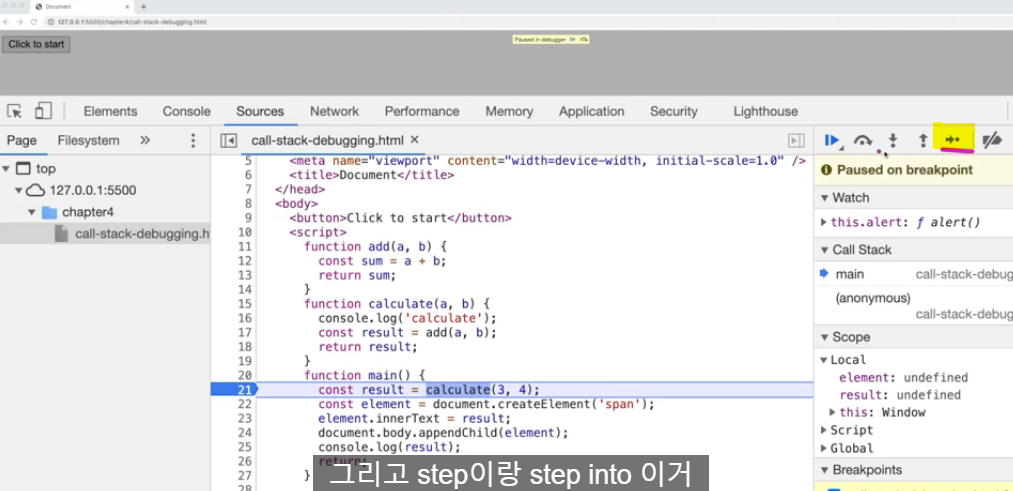Collapse the Watch section
Image resolution: width=1013 pixels, height=491 pixels.
click(x=824, y=198)
